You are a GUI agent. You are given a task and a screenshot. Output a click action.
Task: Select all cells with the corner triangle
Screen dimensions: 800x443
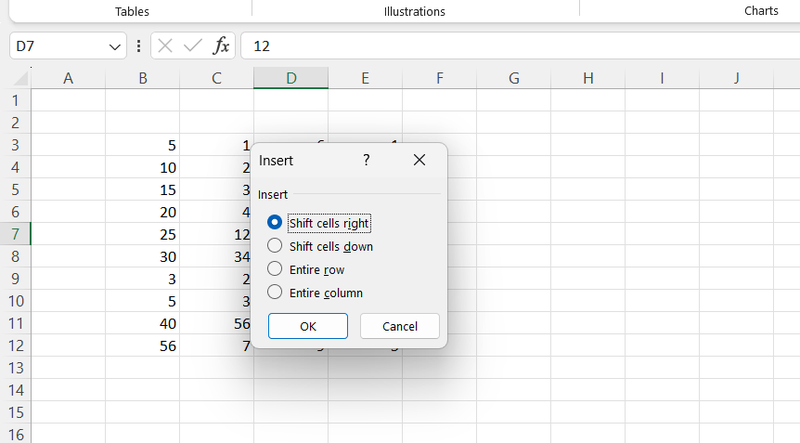coord(20,78)
